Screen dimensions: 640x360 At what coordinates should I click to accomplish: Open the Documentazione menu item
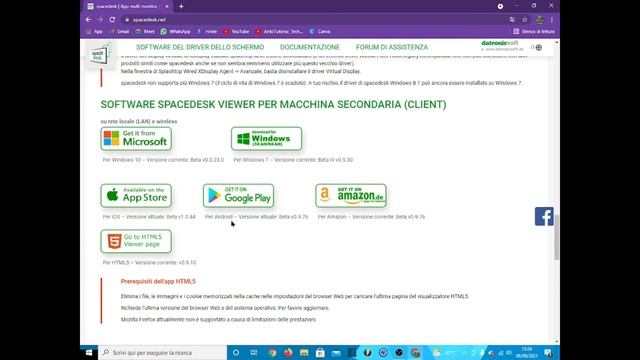(x=310, y=47)
